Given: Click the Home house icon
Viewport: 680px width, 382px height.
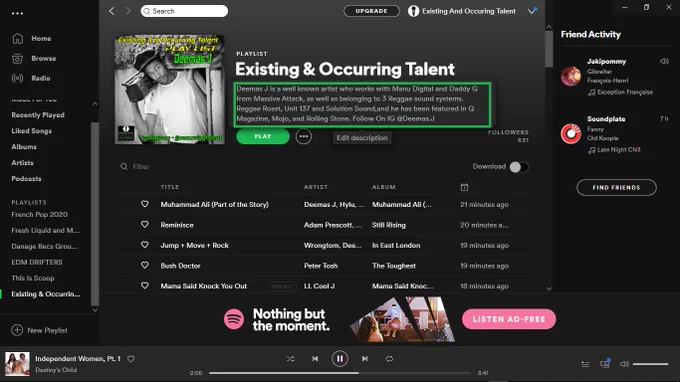Looking at the screenshot, I should click(x=17, y=39).
